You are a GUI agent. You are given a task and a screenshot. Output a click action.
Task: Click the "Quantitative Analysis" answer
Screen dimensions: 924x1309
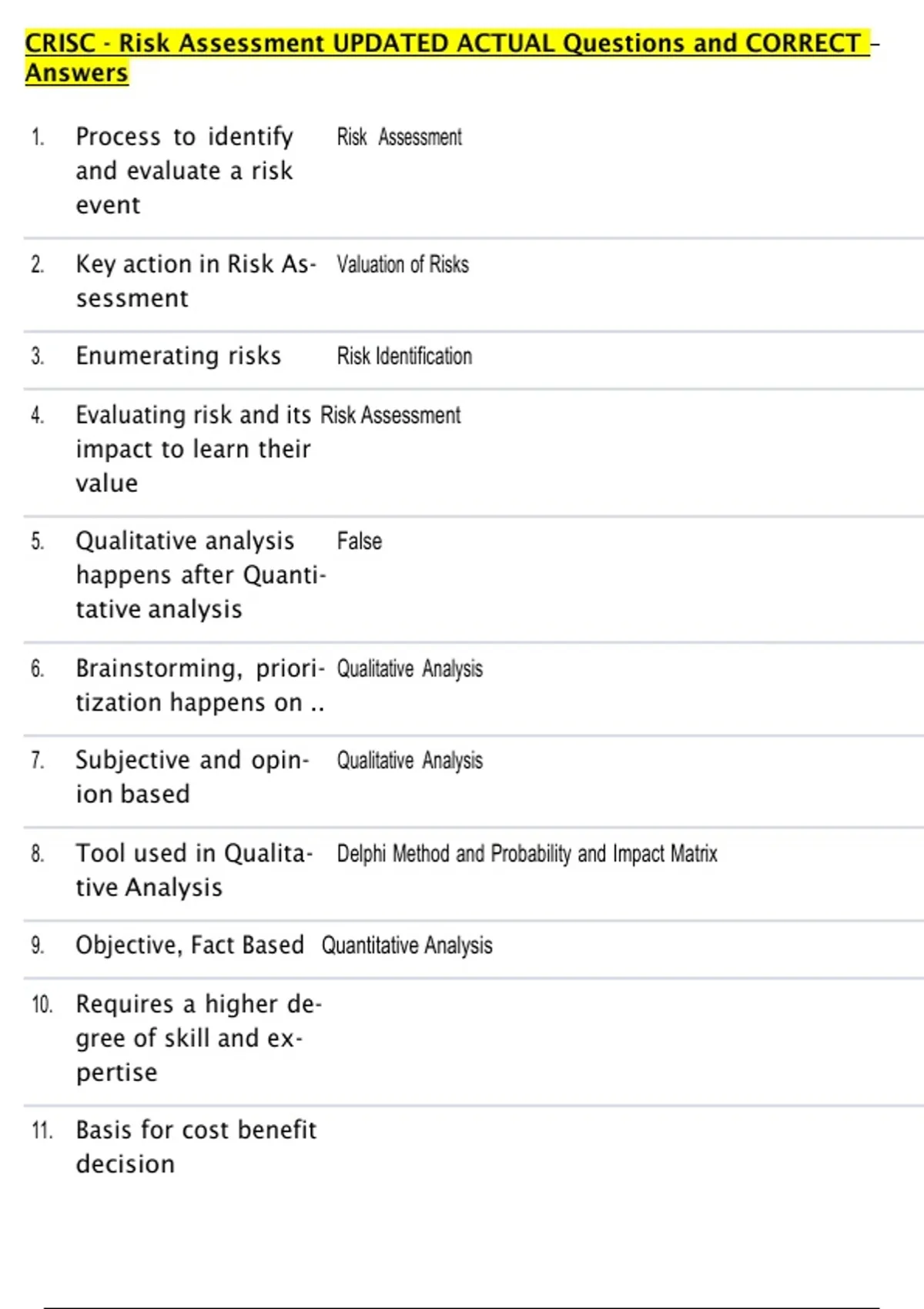point(407,946)
